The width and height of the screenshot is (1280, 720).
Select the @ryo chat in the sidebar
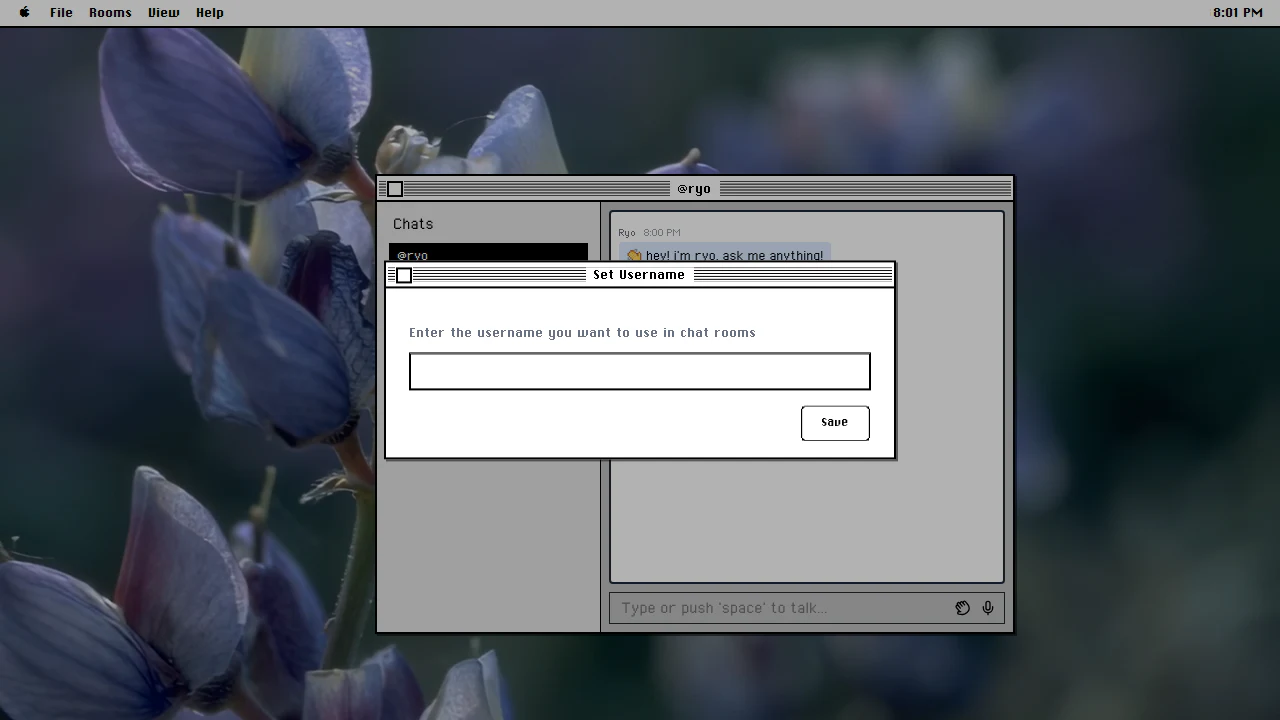pos(488,253)
